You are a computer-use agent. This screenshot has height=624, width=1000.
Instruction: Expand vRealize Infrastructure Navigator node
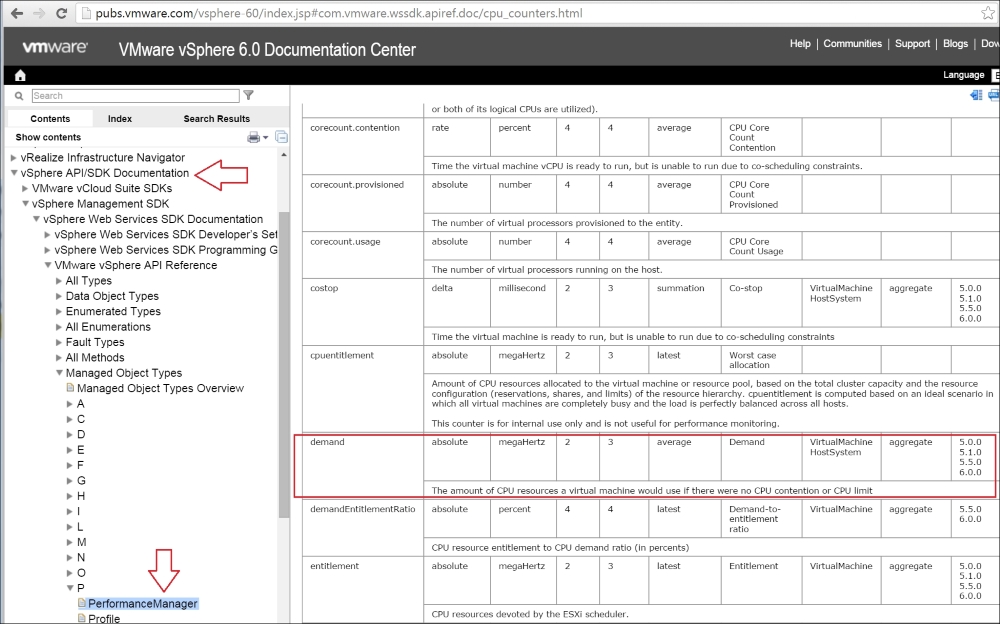click(13, 158)
